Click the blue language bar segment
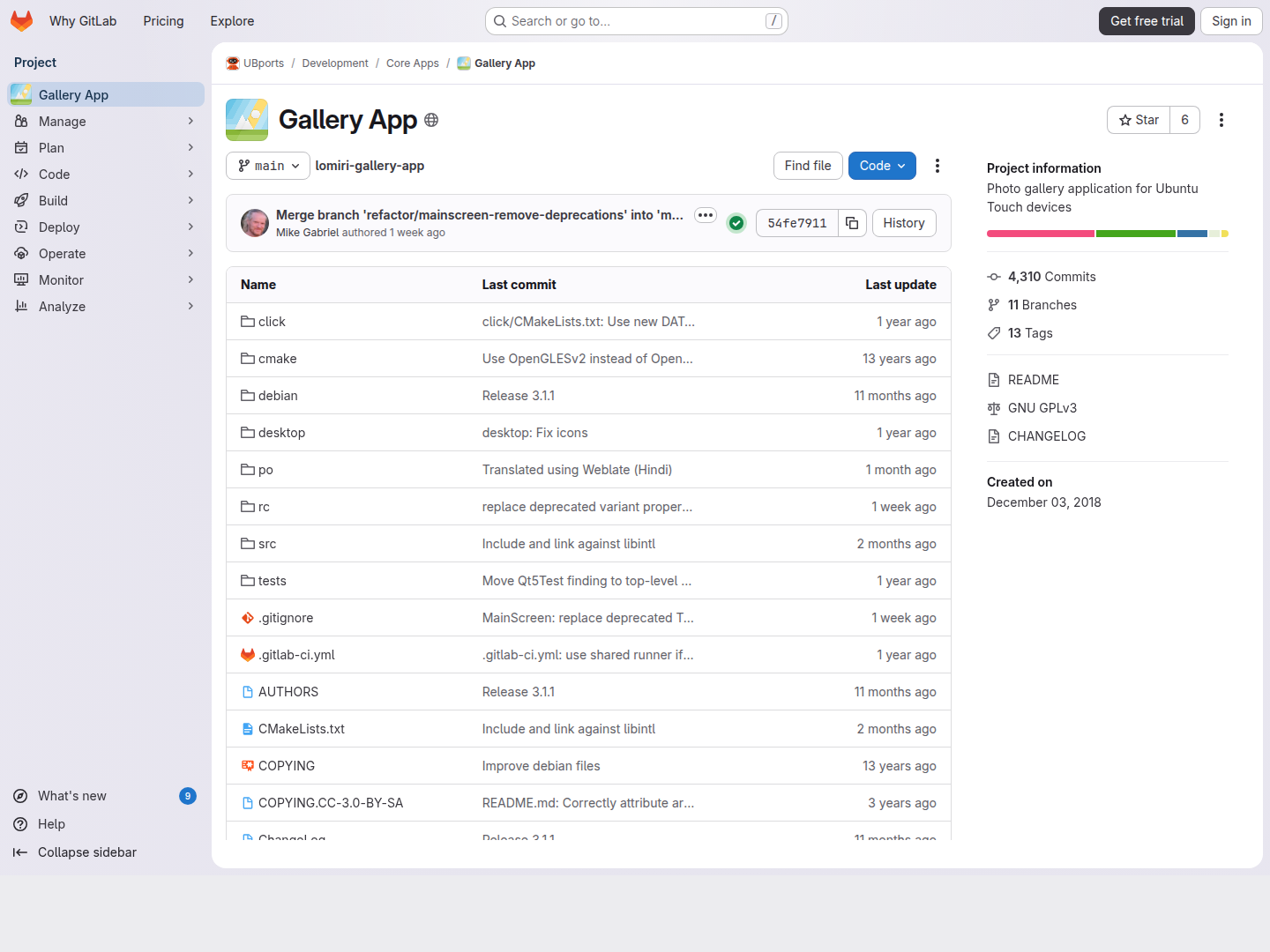This screenshot has width=1270, height=952. [x=1192, y=234]
